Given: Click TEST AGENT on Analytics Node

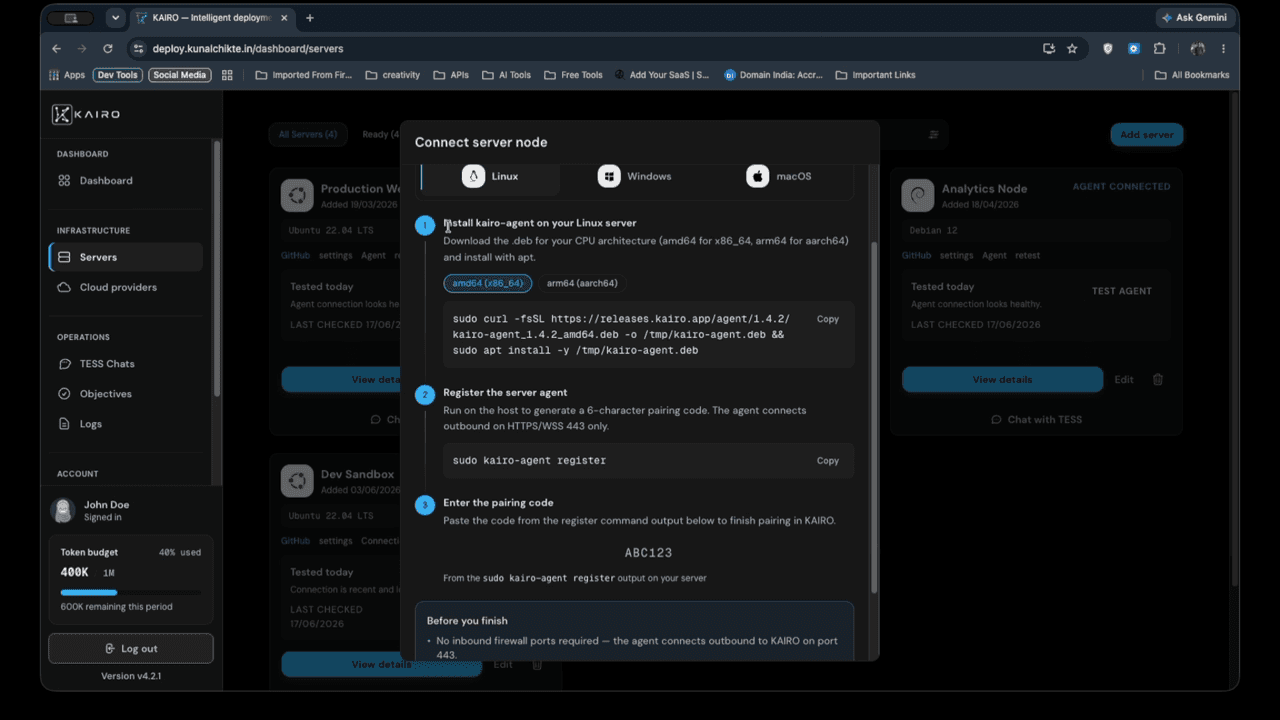Looking at the screenshot, I should 1121,291.
